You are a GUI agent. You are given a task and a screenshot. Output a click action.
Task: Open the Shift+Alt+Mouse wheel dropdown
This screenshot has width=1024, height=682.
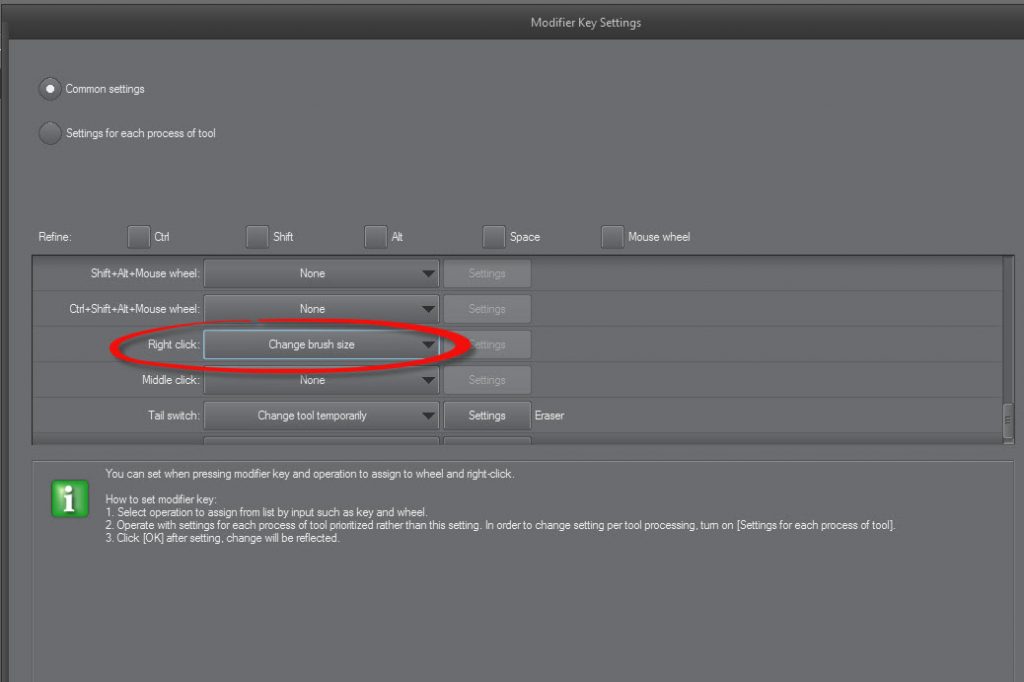[321, 273]
